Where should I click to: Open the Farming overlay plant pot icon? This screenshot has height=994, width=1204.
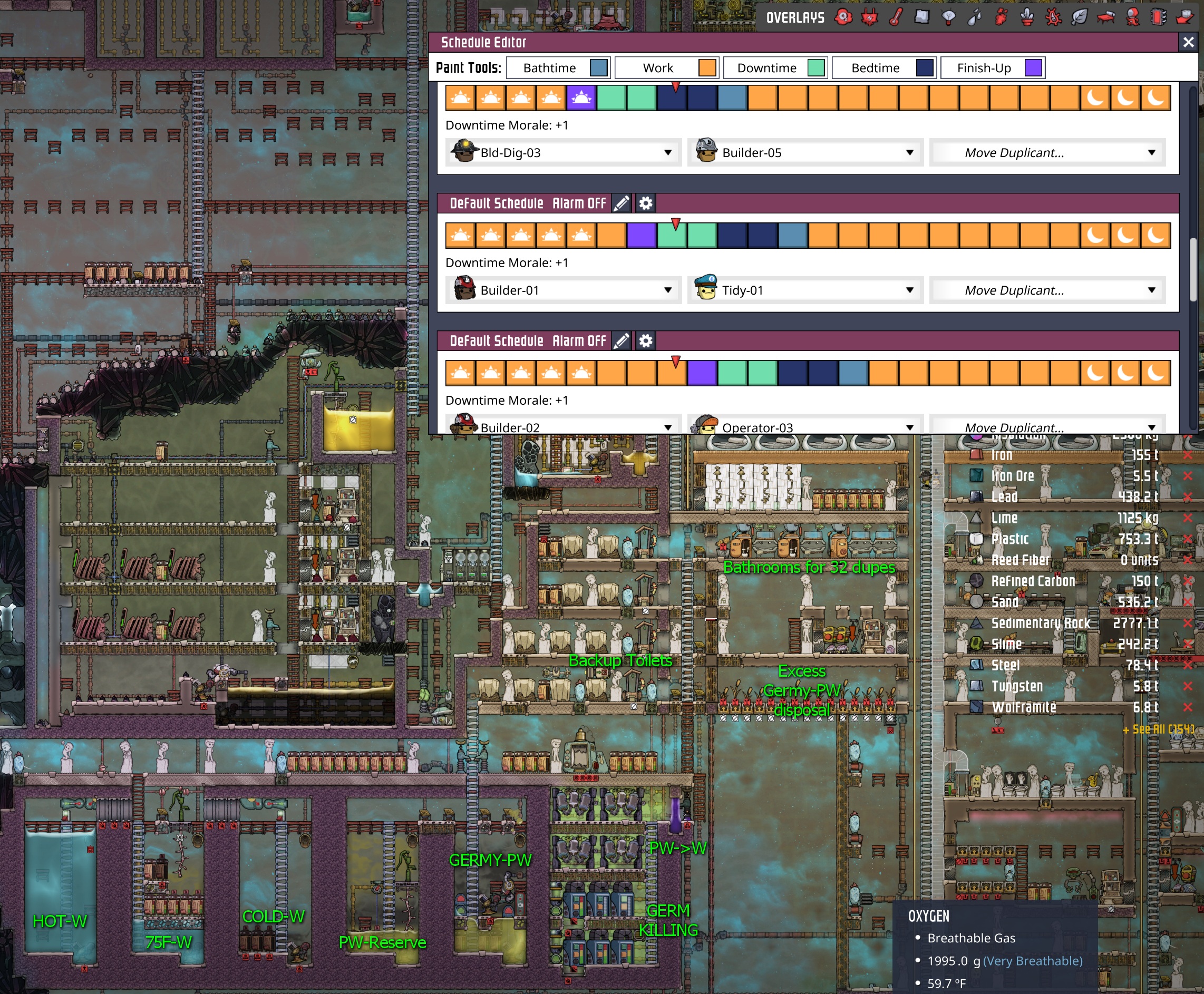point(1027,17)
